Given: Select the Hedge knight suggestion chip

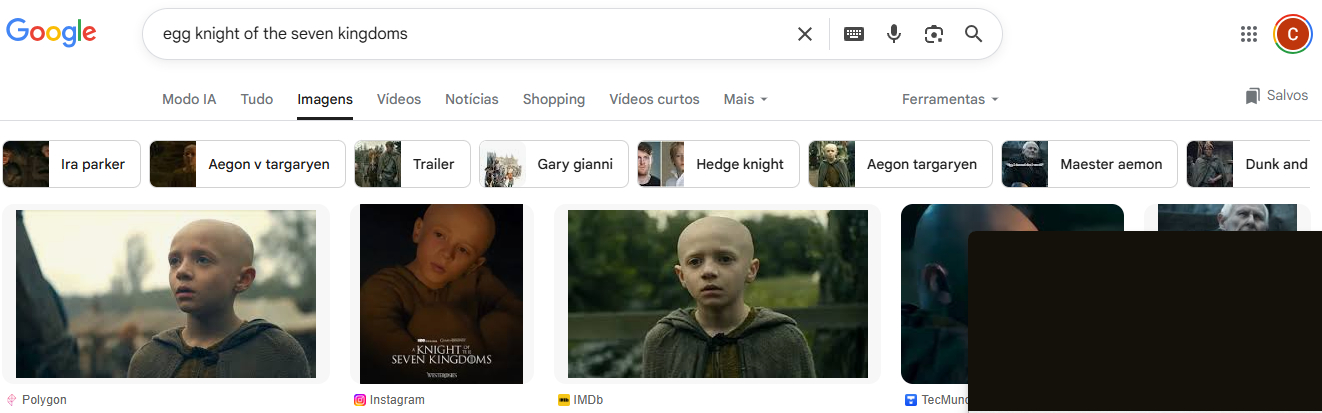Looking at the screenshot, I should 718,164.
